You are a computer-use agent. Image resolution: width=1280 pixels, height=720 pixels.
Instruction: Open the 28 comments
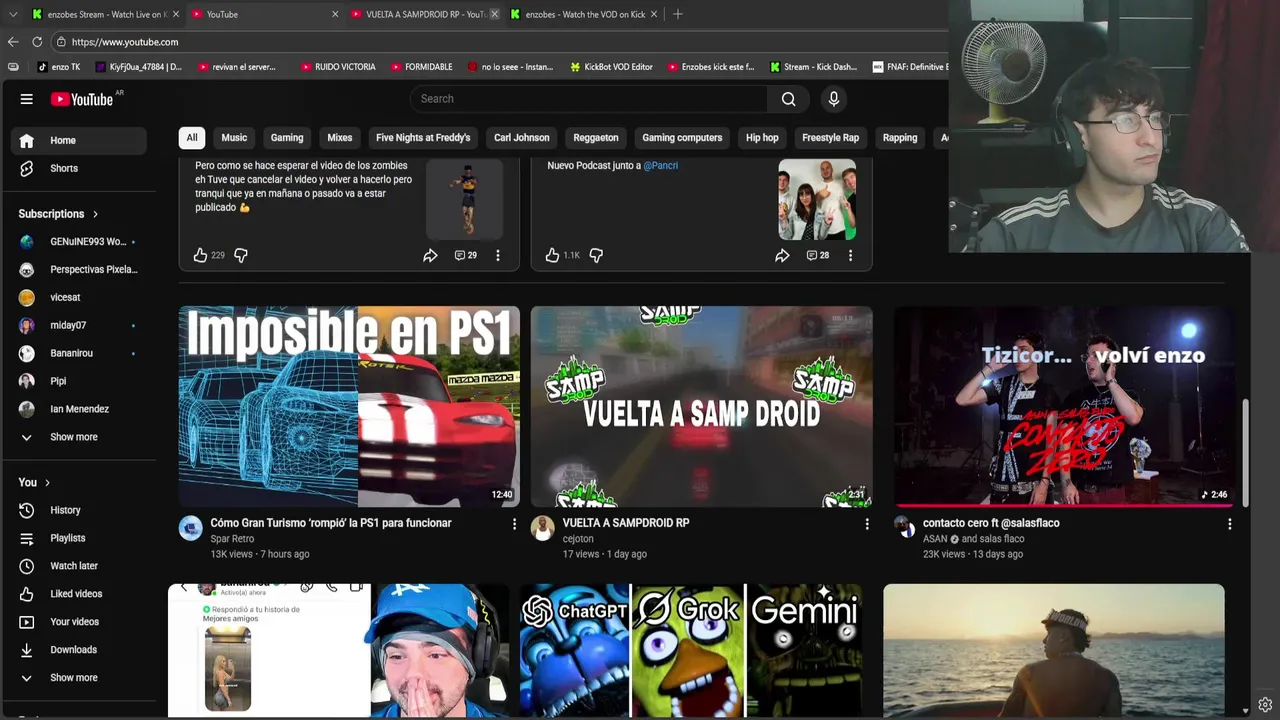[x=818, y=255]
